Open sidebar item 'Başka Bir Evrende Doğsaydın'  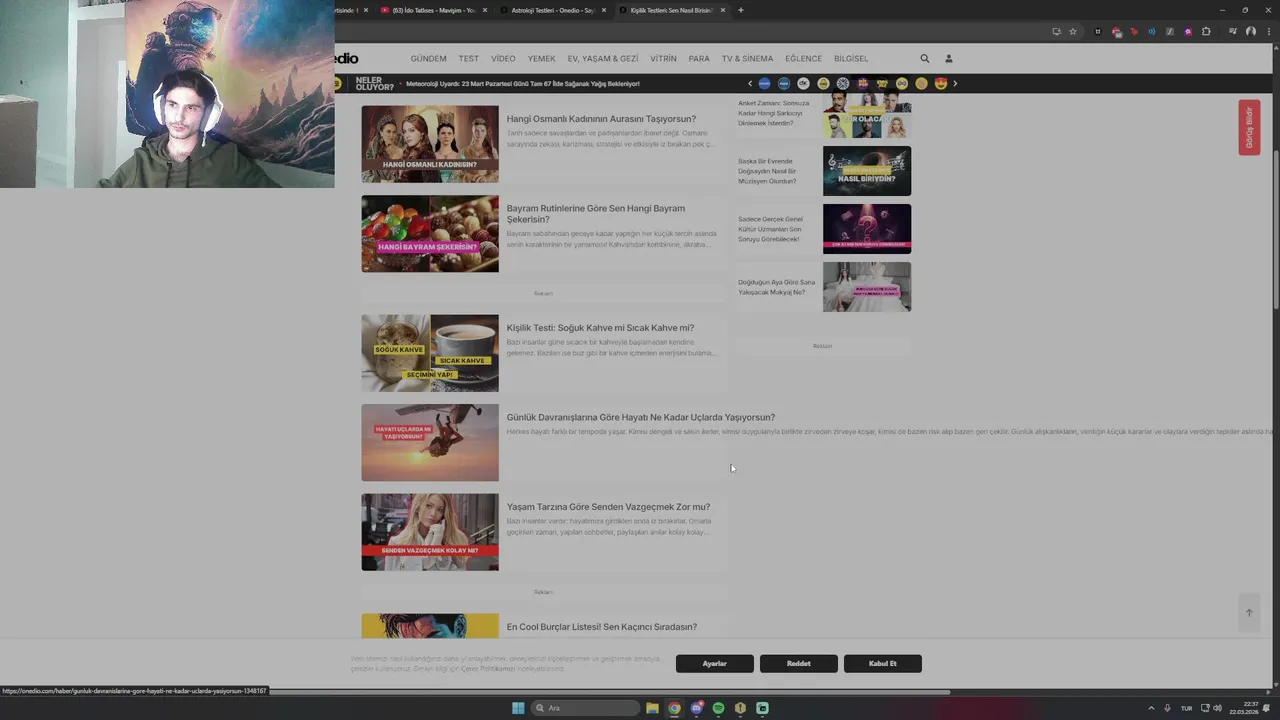(768, 171)
